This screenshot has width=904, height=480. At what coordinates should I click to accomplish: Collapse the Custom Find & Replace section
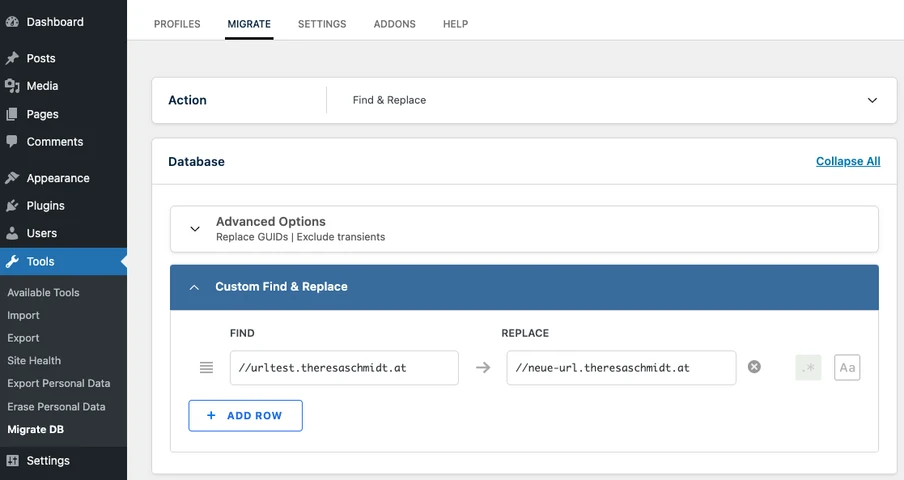tap(524, 287)
